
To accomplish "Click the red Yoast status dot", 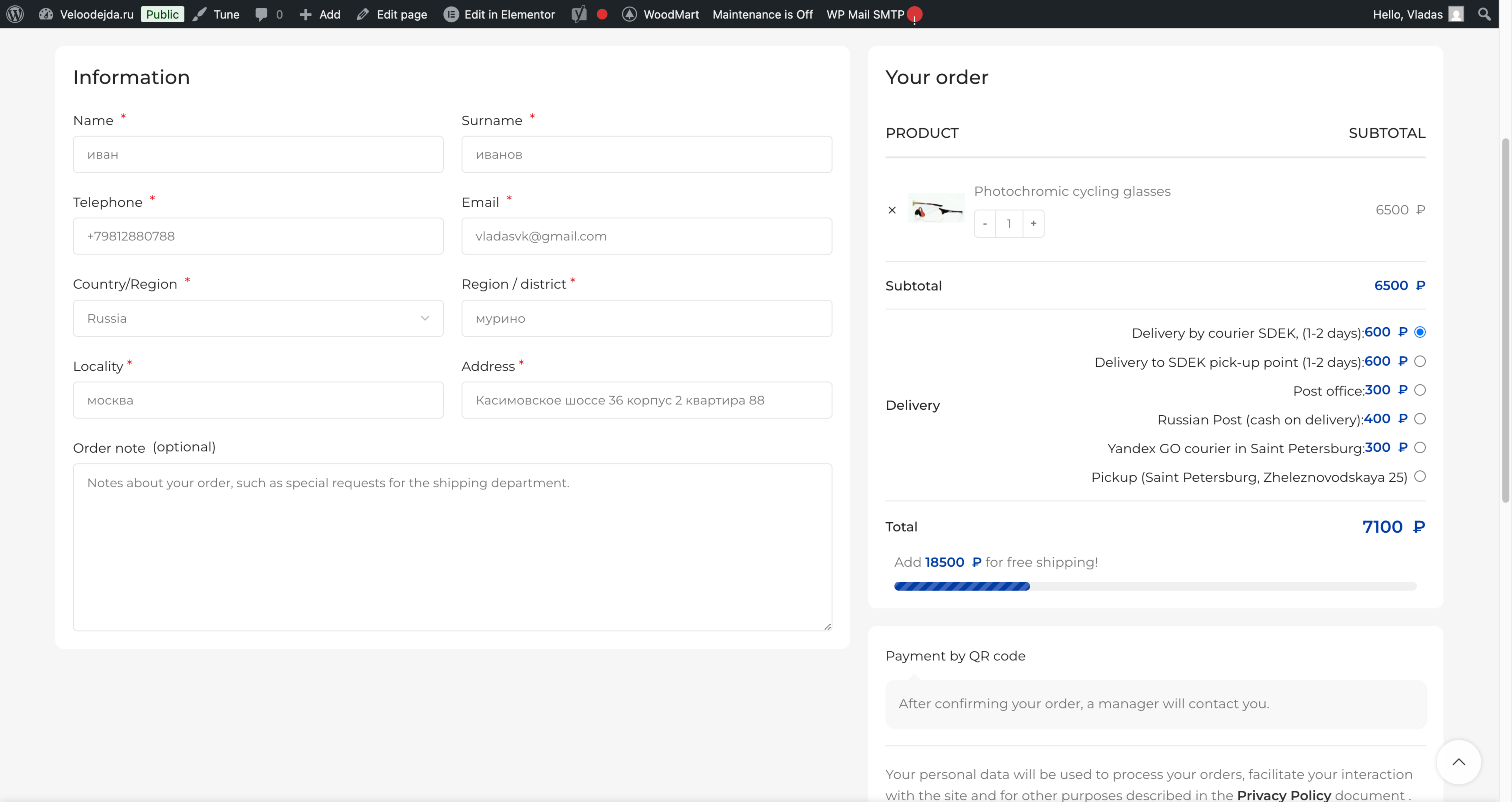I will pyautogui.click(x=602, y=14).
